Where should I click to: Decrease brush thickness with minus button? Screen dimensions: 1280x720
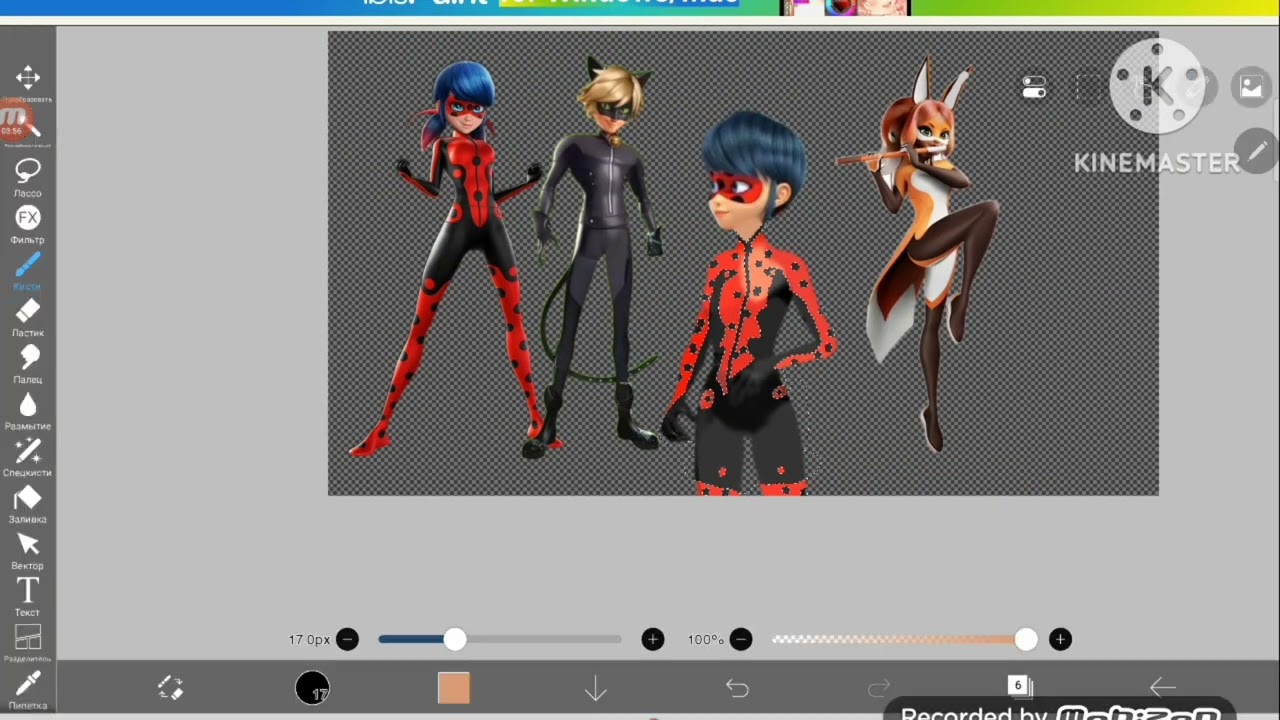point(347,639)
